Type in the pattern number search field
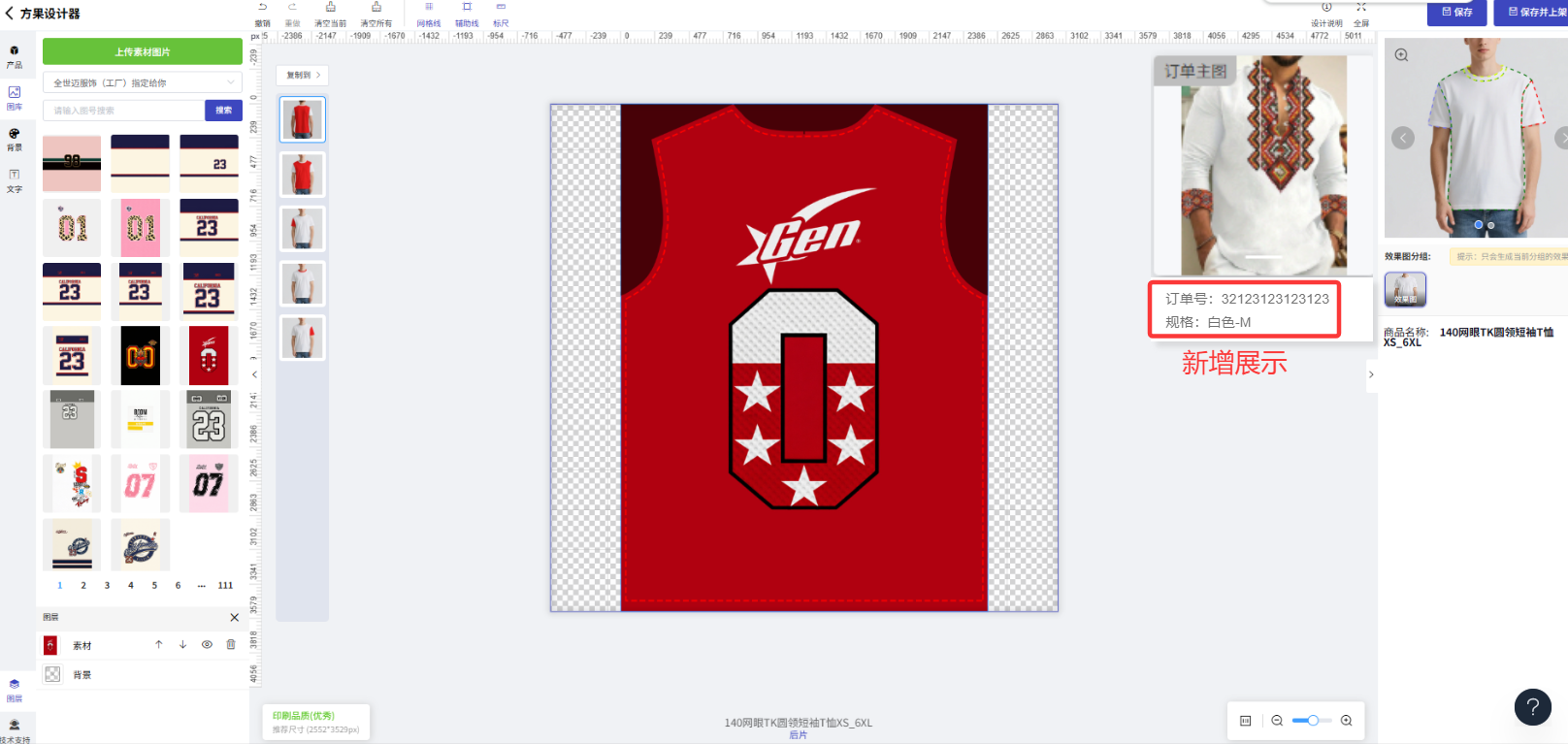This screenshot has height=744, width=1568. (124, 111)
